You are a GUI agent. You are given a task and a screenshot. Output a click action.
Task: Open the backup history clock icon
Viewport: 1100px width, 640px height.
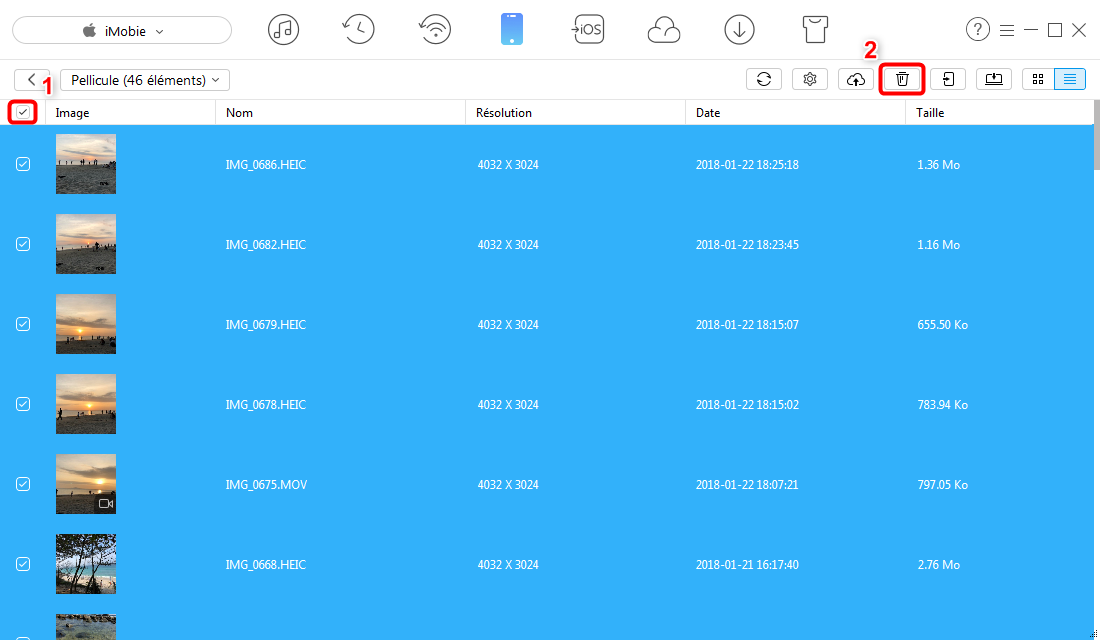pyautogui.click(x=358, y=30)
